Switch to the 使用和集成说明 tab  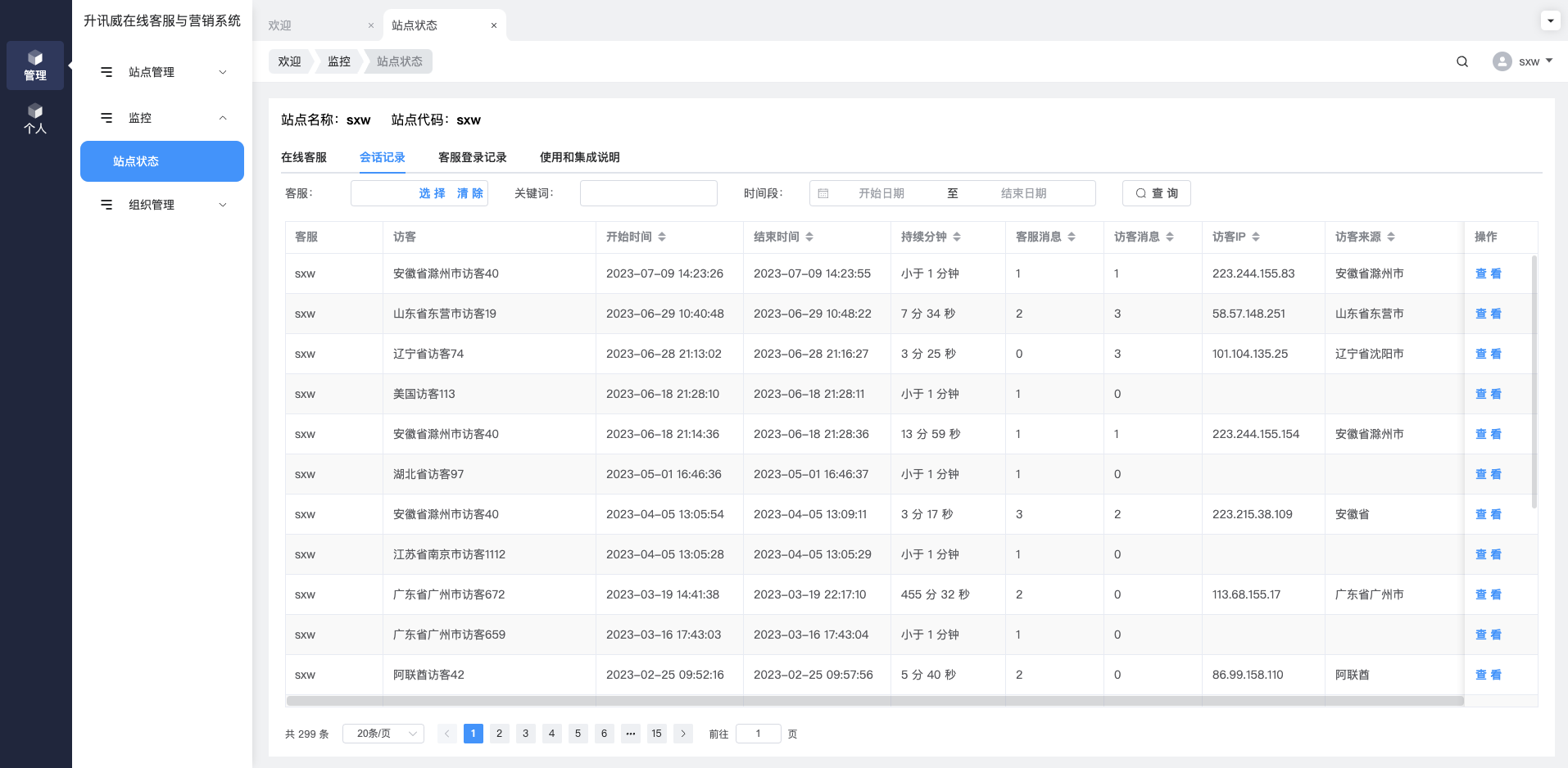click(x=580, y=157)
